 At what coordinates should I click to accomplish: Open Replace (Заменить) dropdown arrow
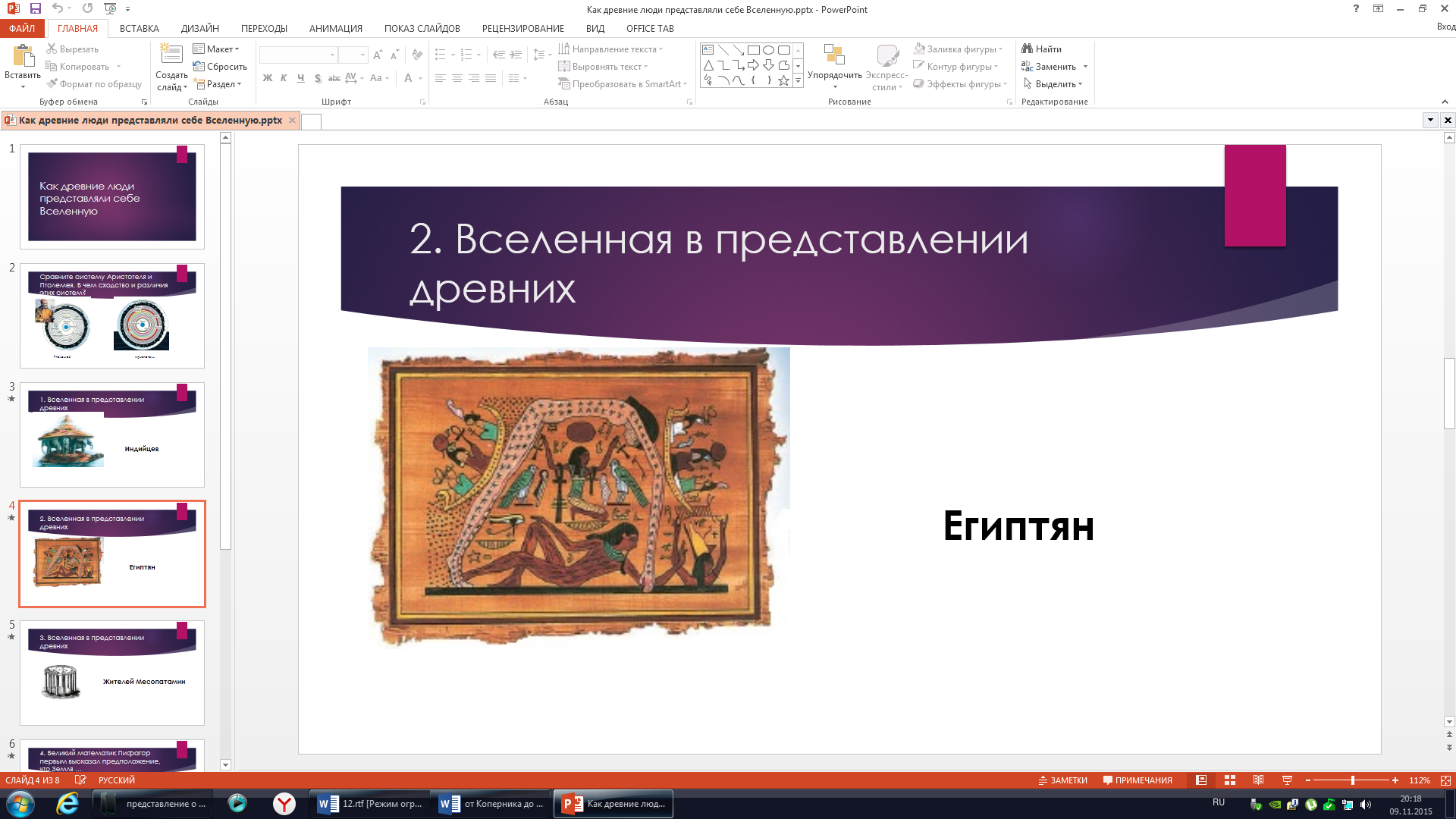[x=1085, y=67]
